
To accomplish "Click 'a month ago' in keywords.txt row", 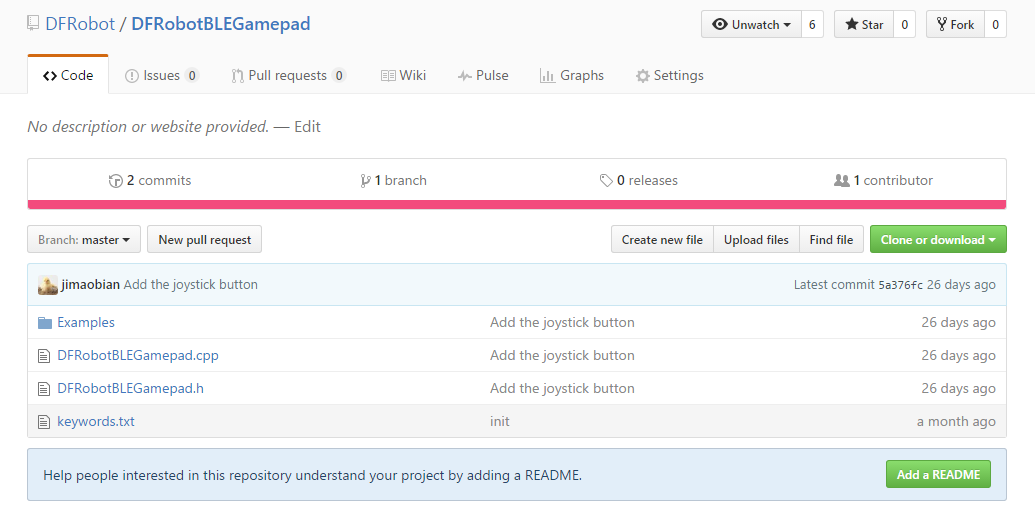I will [956, 421].
